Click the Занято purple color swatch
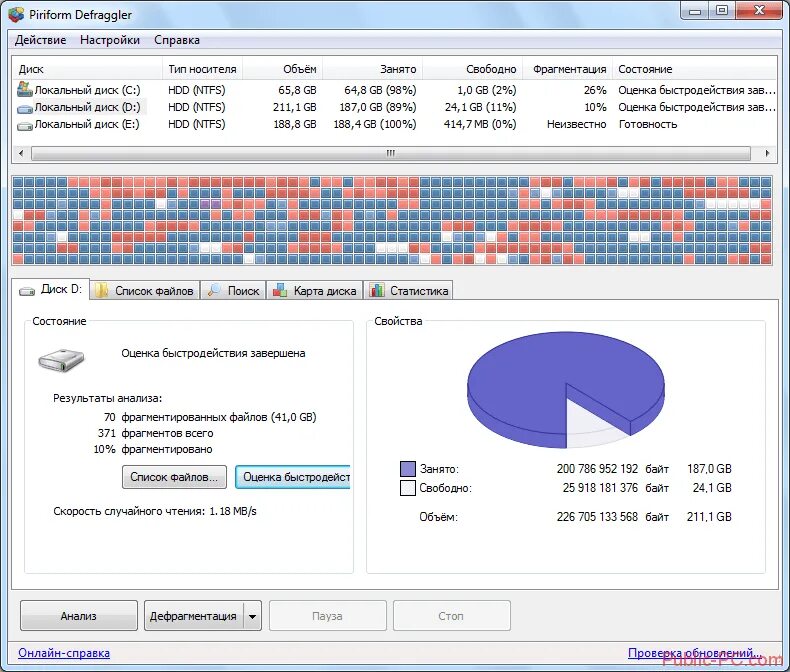 (x=408, y=469)
